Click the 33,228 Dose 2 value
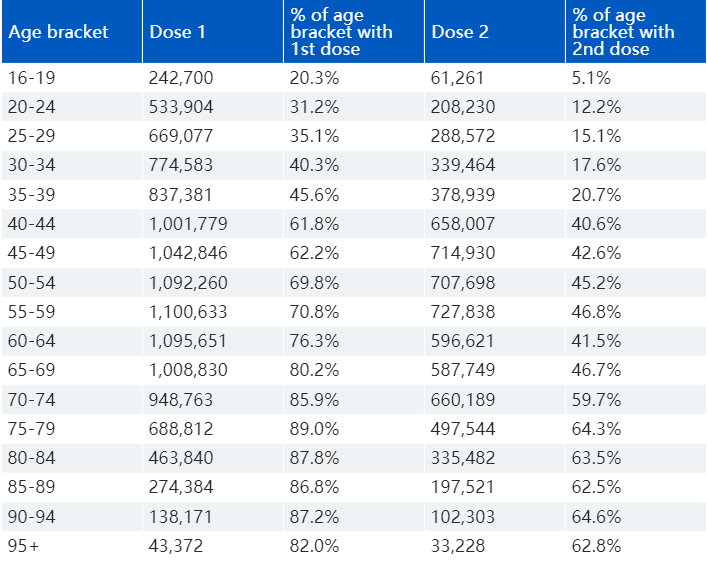The image size is (707, 568). point(458,546)
